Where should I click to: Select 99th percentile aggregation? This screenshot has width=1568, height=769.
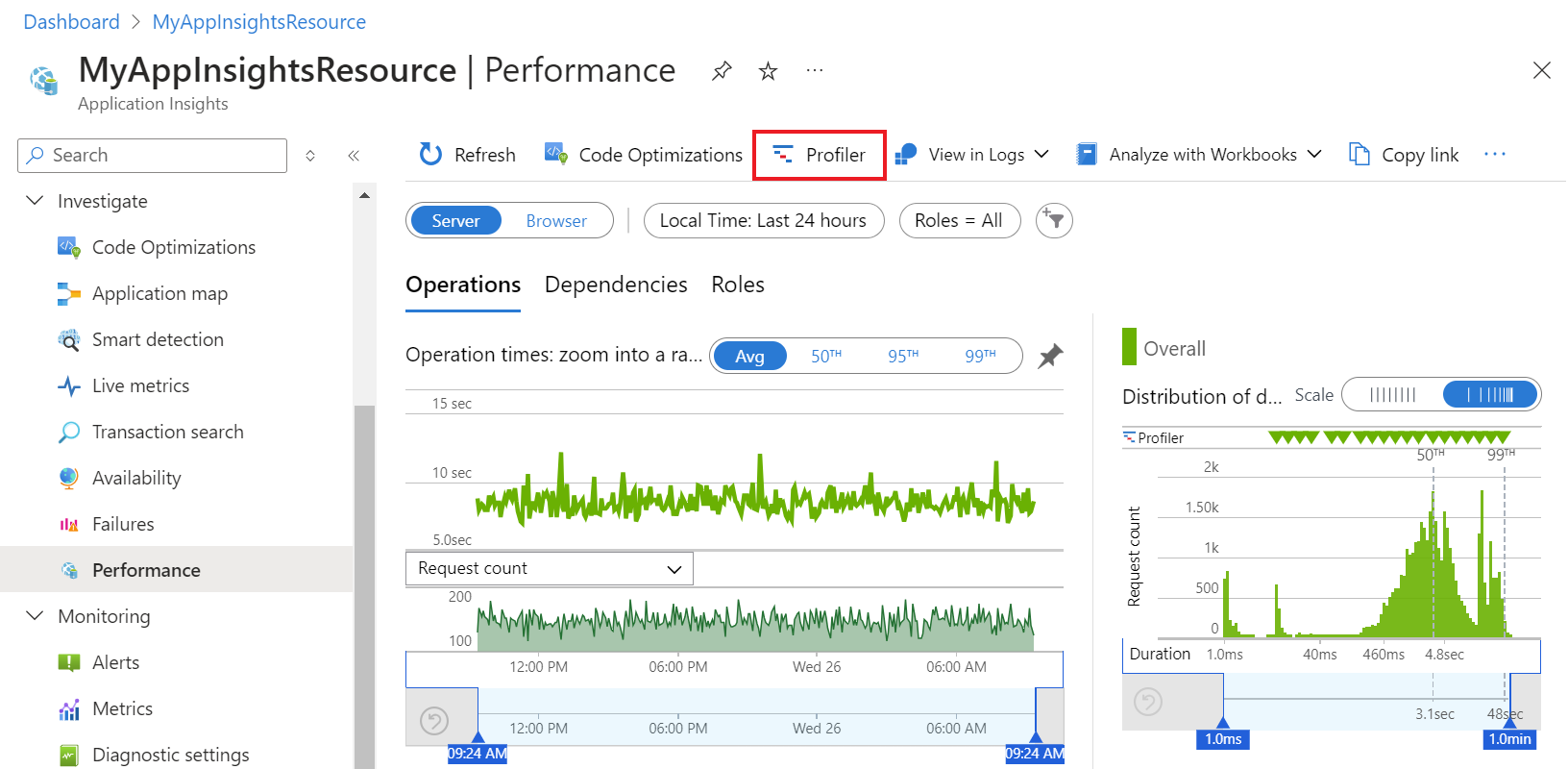[980, 356]
